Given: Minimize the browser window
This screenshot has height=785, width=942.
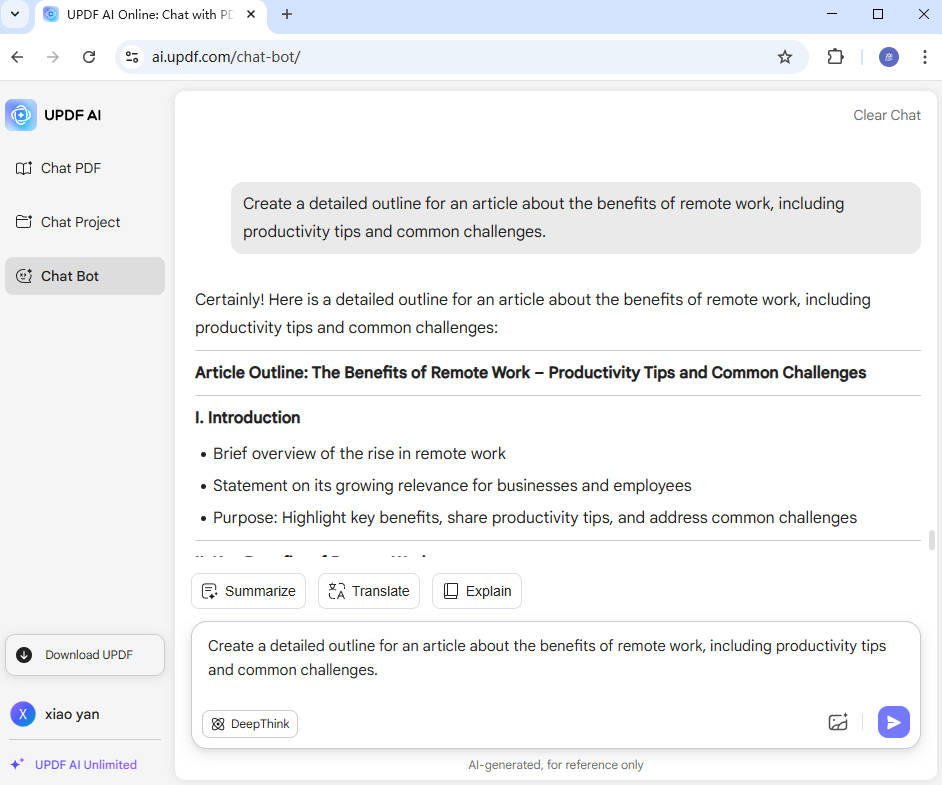Looking at the screenshot, I should tap(832, 14).
